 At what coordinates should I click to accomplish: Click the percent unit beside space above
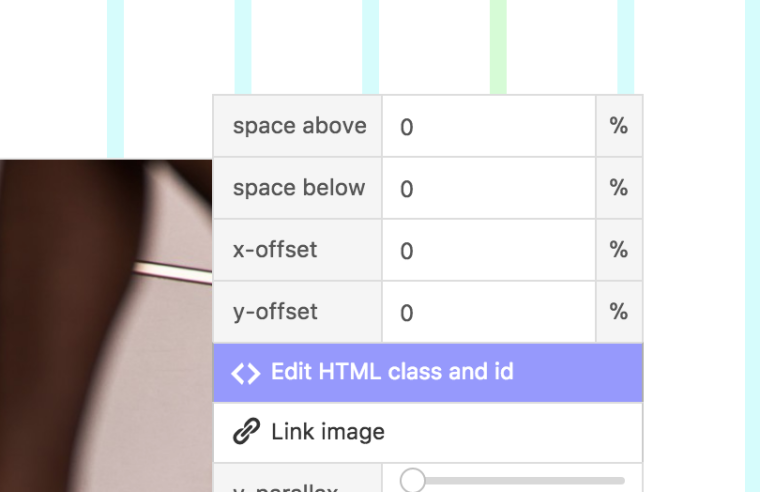click(x=619, y=127)
